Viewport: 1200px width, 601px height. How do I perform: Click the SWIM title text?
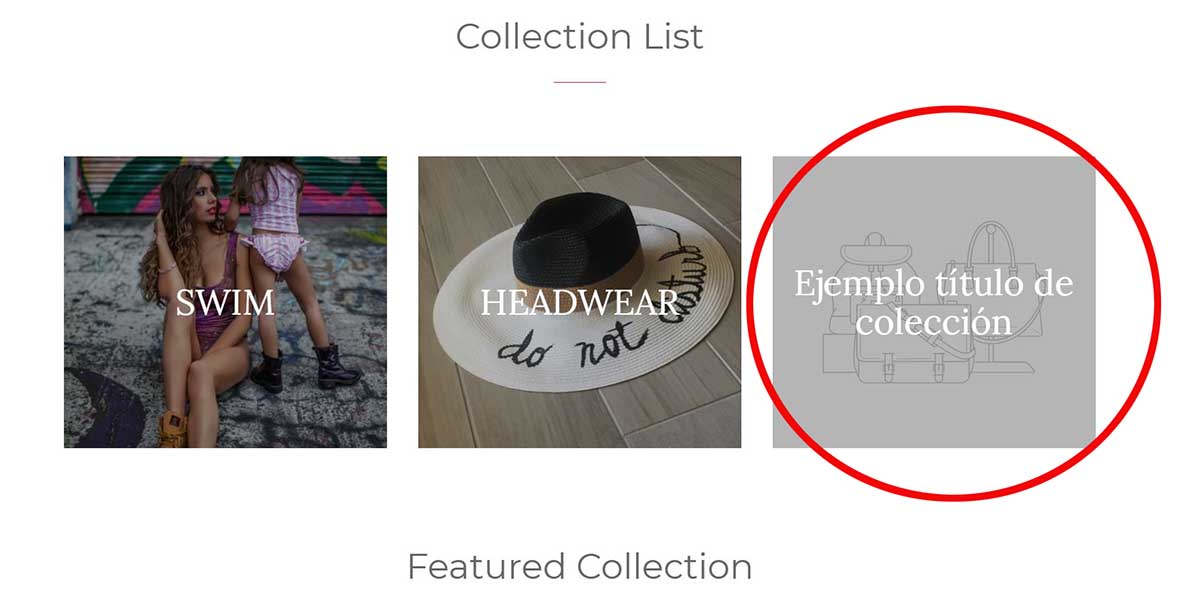(225, 302)
